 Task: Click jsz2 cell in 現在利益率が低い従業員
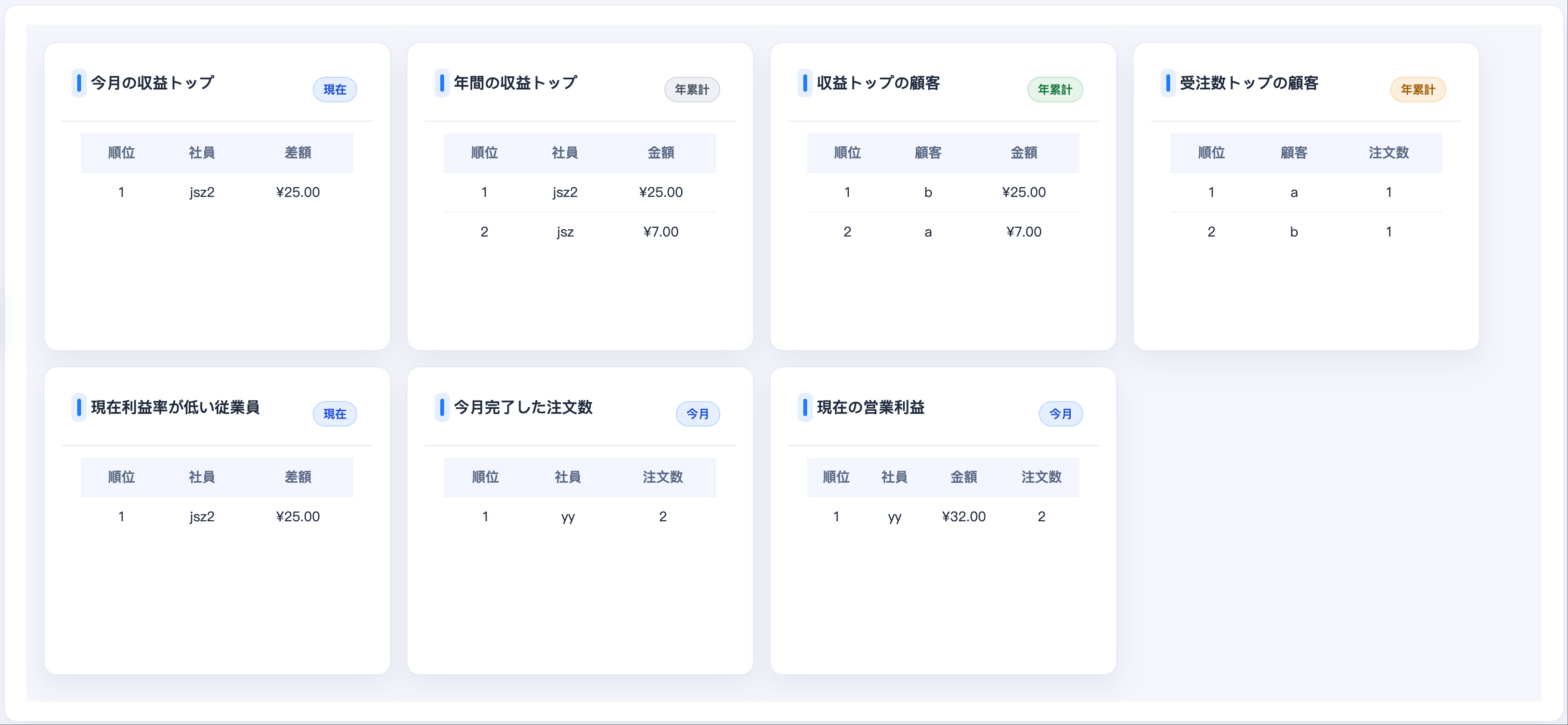coord(201,517)
